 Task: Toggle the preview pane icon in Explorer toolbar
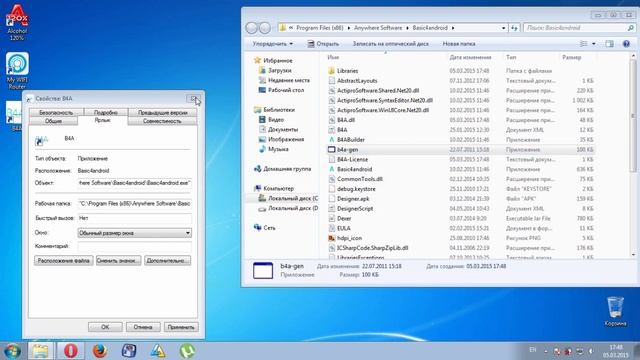(609, 44)
